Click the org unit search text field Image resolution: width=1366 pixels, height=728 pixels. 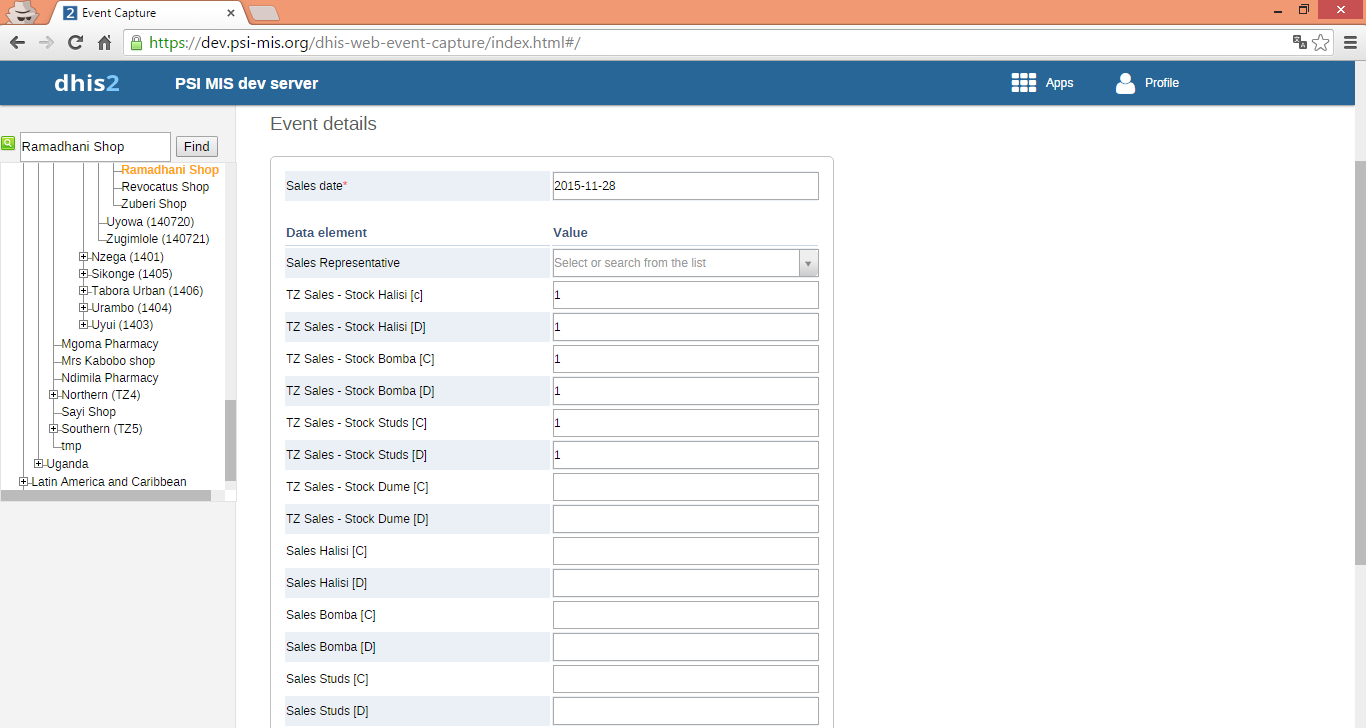95,147
